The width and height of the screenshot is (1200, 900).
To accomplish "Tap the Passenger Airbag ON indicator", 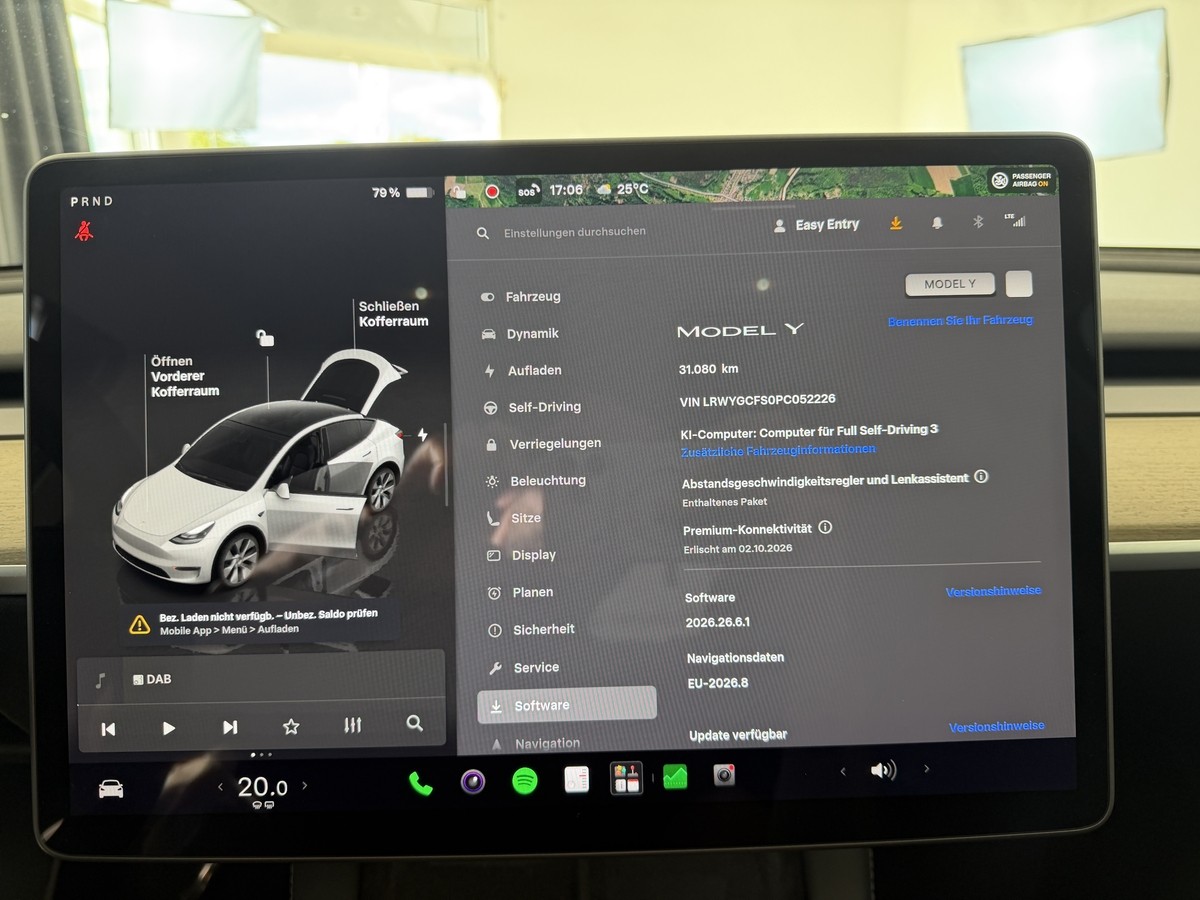I will pyautogui.click(x=1022, y=181).
